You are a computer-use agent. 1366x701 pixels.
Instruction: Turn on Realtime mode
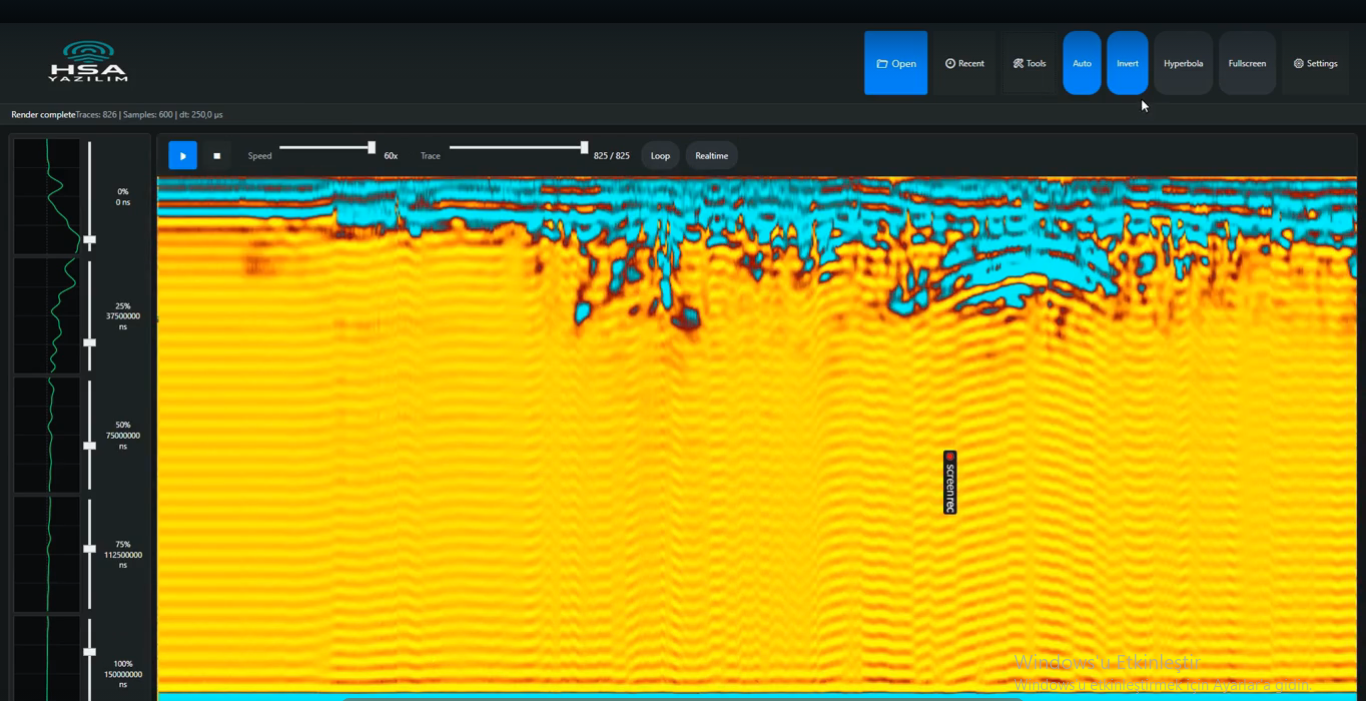[712, 156]
